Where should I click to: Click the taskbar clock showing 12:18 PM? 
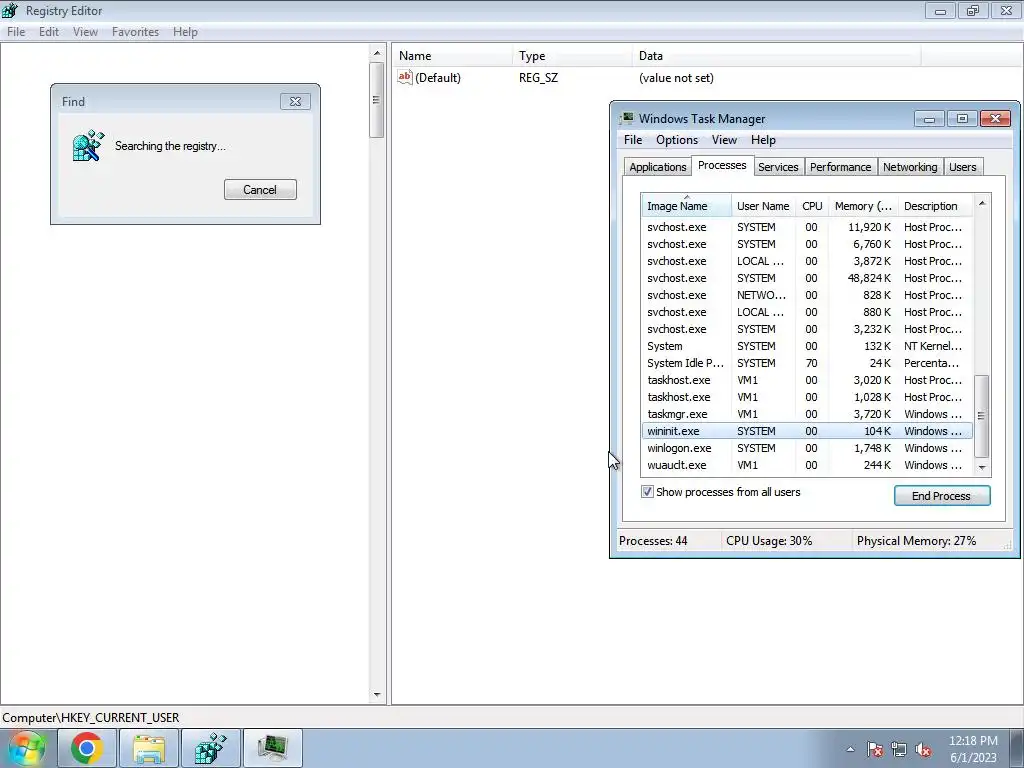tap(973, 749)
